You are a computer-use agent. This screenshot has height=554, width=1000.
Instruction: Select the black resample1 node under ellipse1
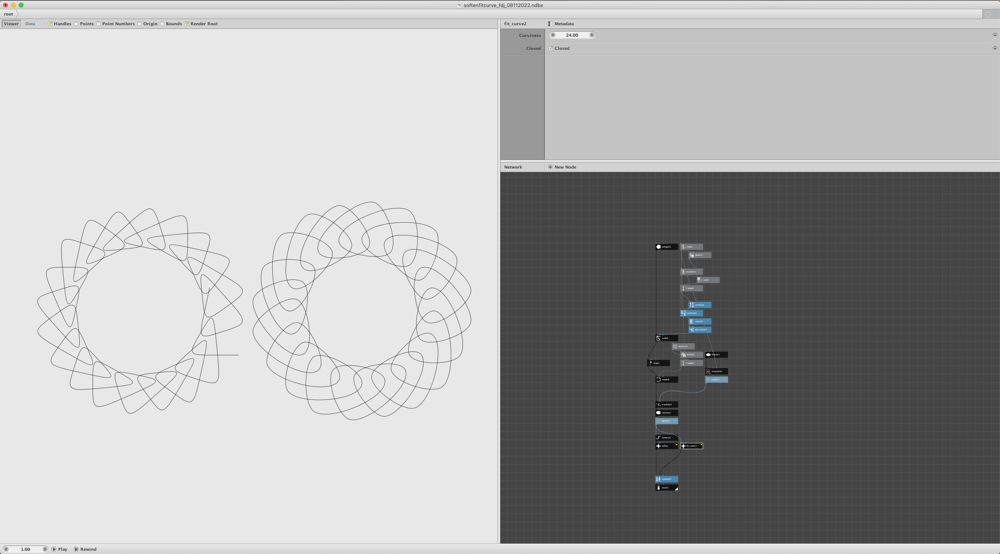716,371
